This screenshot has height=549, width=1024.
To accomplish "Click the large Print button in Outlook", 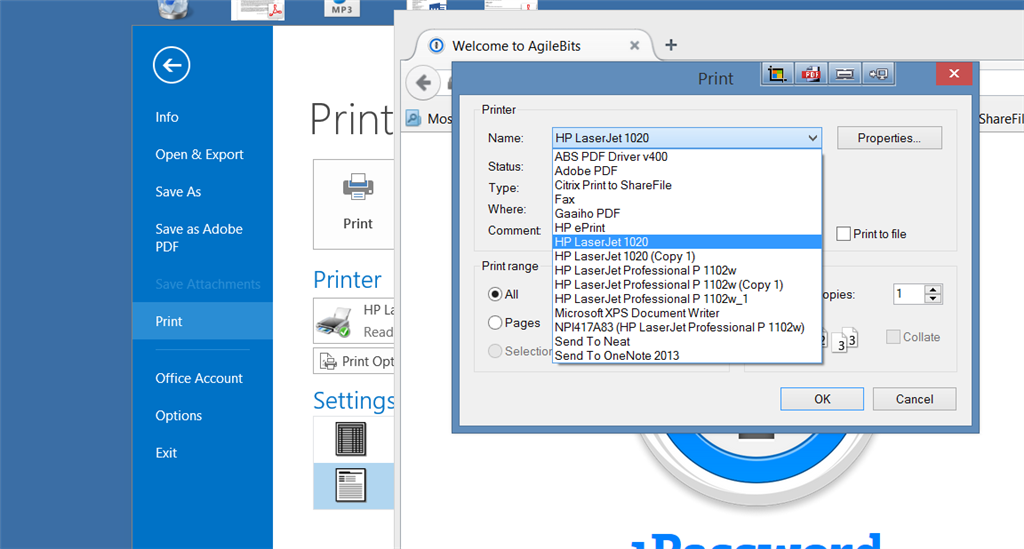I will (x=353, y=204).
